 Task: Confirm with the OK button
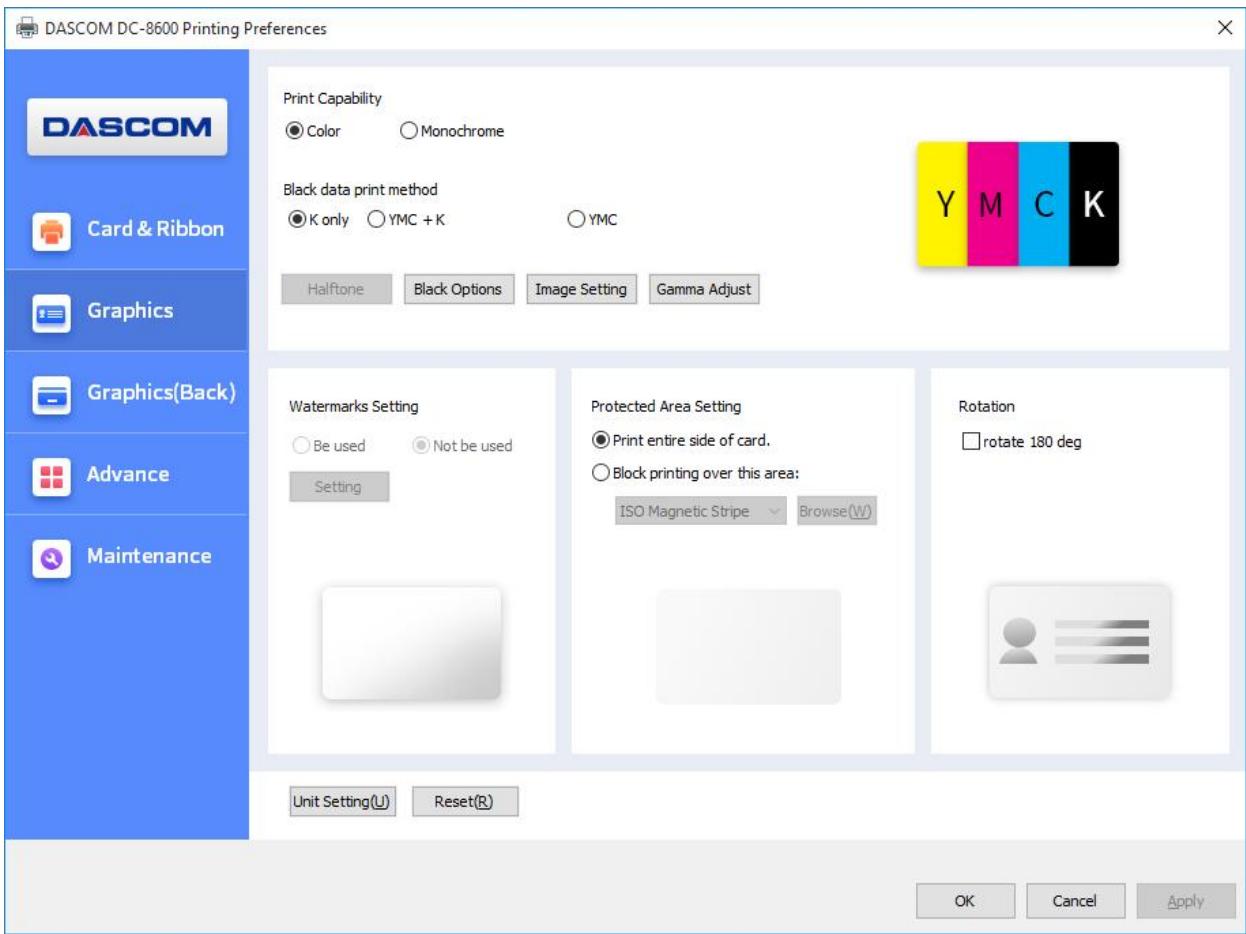point(964,901)
